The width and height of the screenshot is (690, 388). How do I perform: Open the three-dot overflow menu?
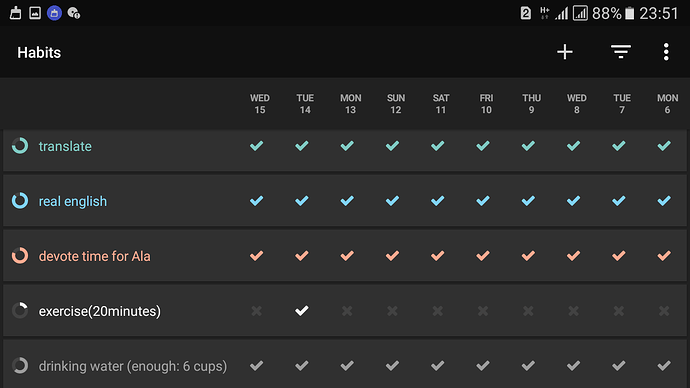[666, 52]
